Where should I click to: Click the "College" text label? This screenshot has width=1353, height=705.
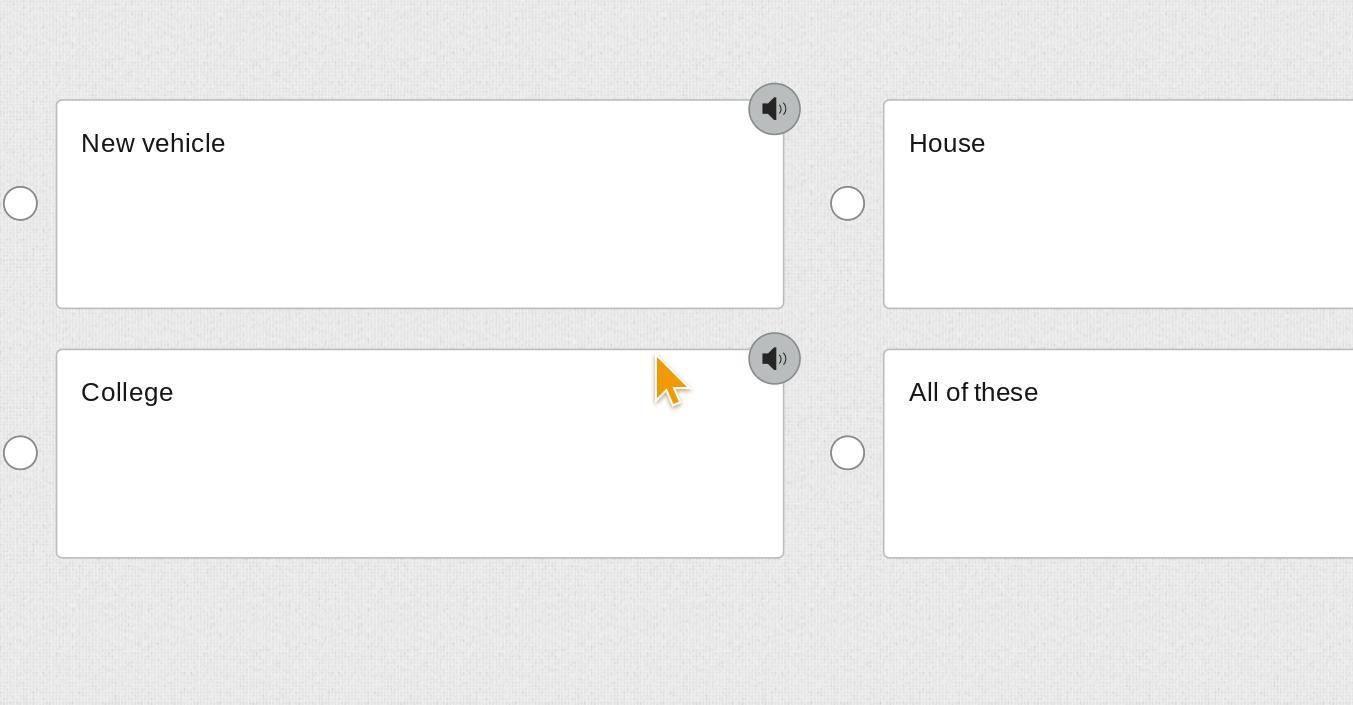127,392
